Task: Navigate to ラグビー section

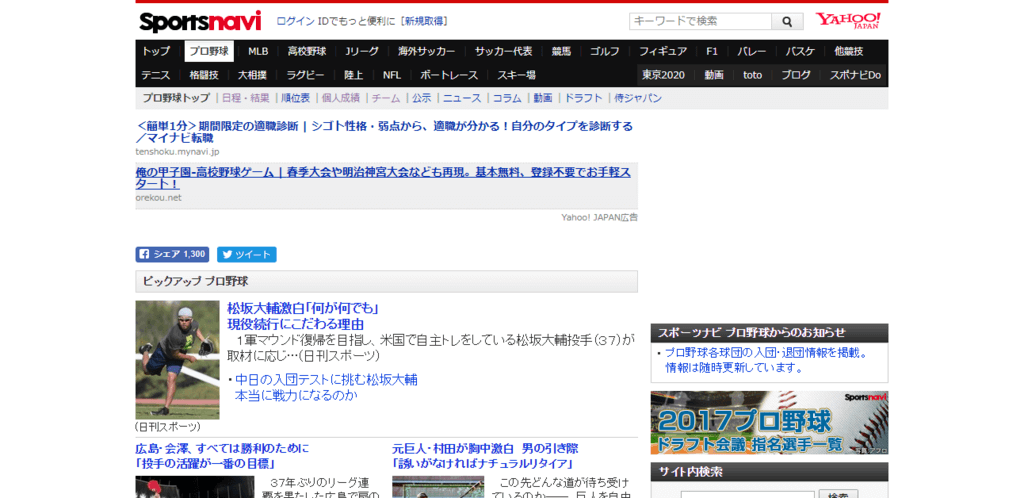Action: [305, 75]
